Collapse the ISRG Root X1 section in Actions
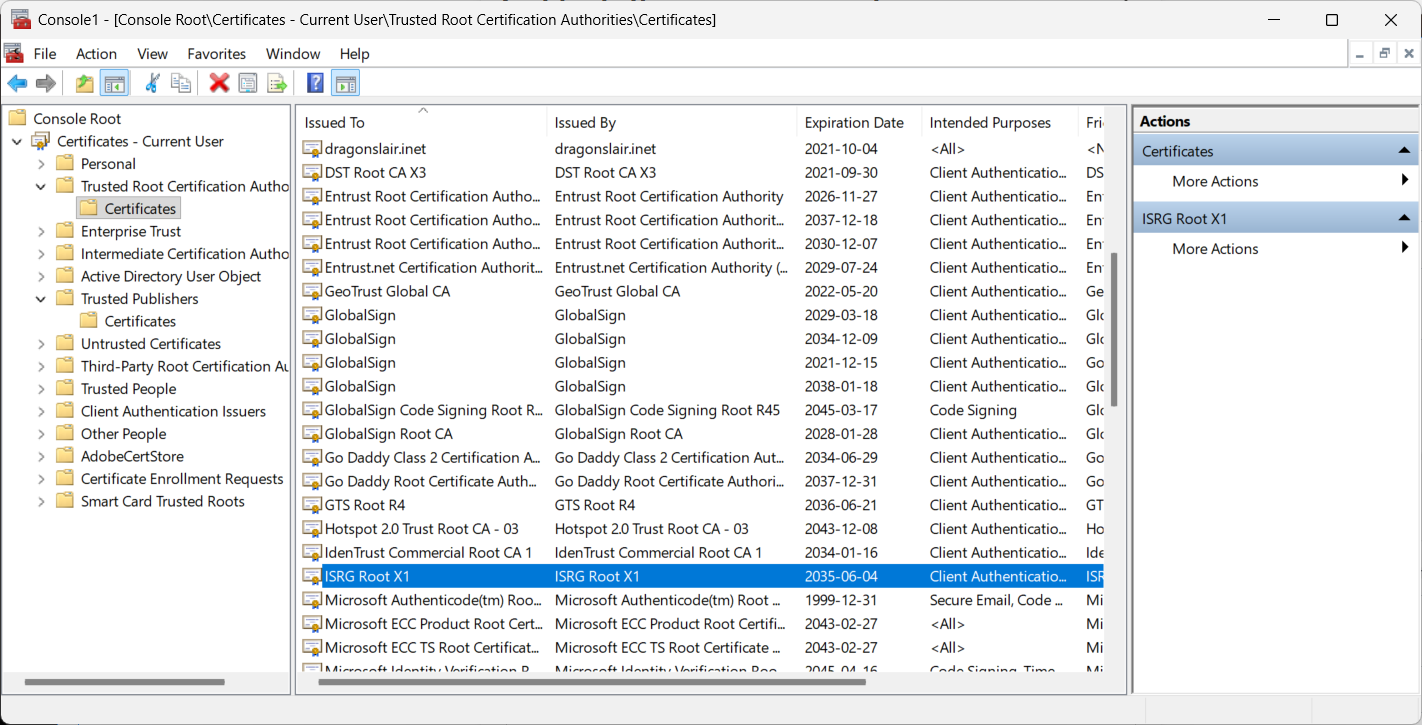Screen dimensions: 1422x725 1404,219
